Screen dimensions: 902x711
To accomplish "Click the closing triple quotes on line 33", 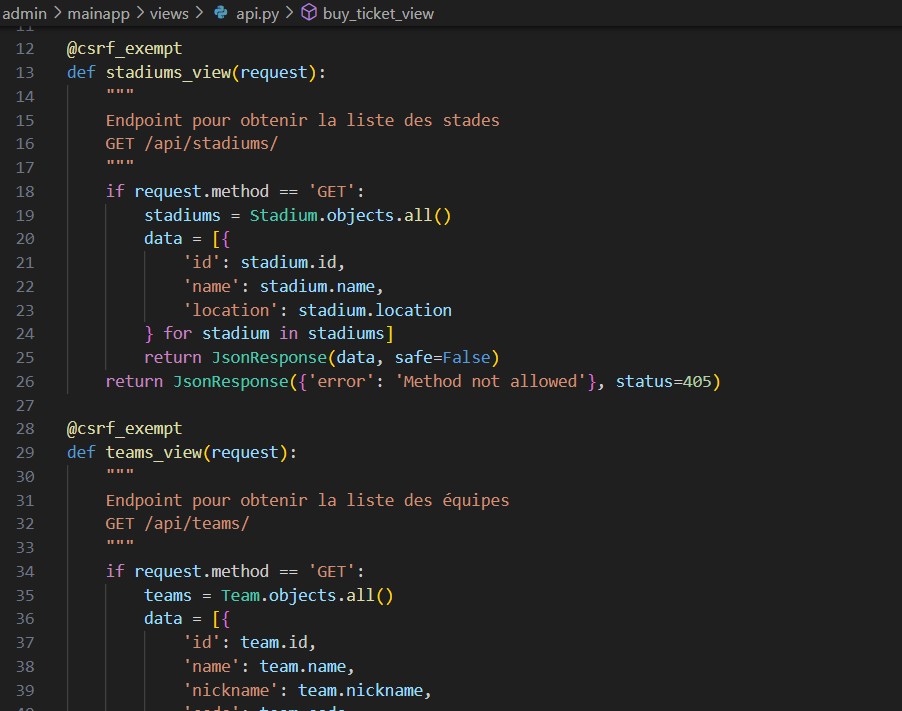I will click(120, 544).
